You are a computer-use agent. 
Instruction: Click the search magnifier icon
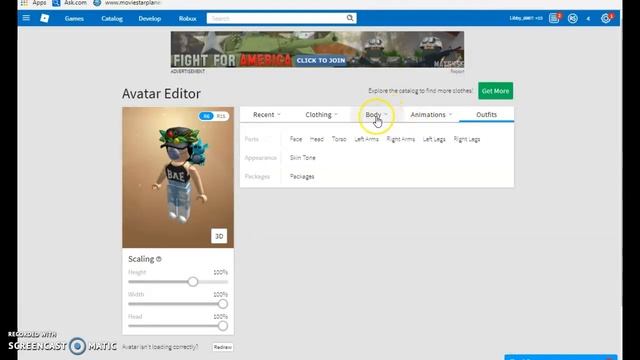(x=350, y=18)
